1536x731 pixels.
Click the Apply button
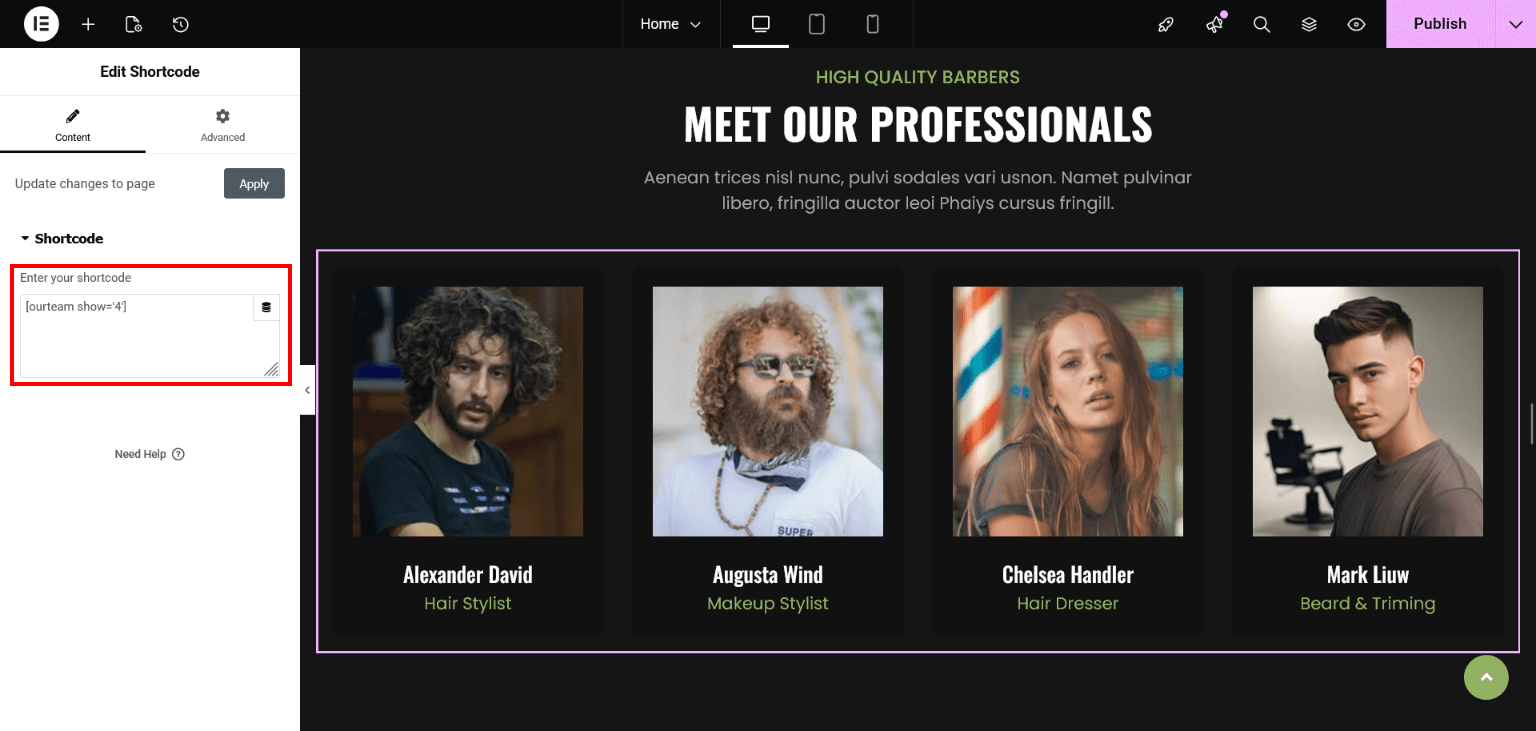tap(254, 183)
